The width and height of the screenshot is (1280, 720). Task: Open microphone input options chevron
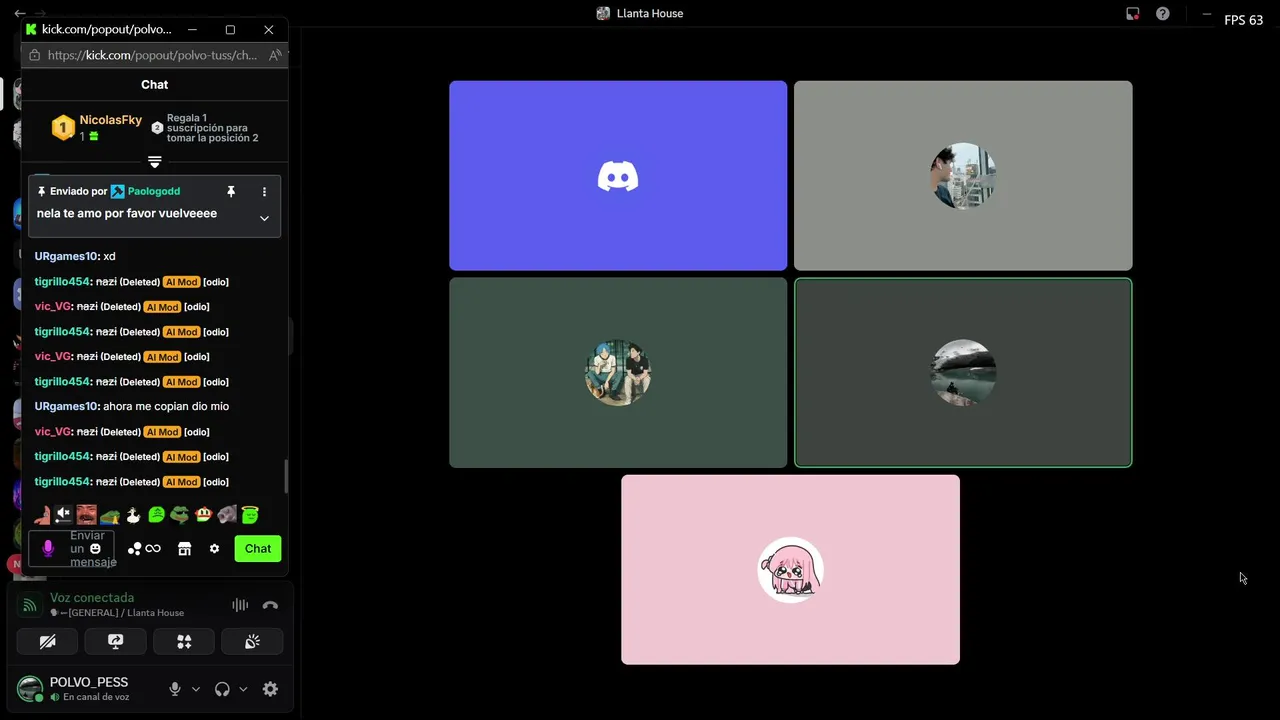(x=196, y=689)
